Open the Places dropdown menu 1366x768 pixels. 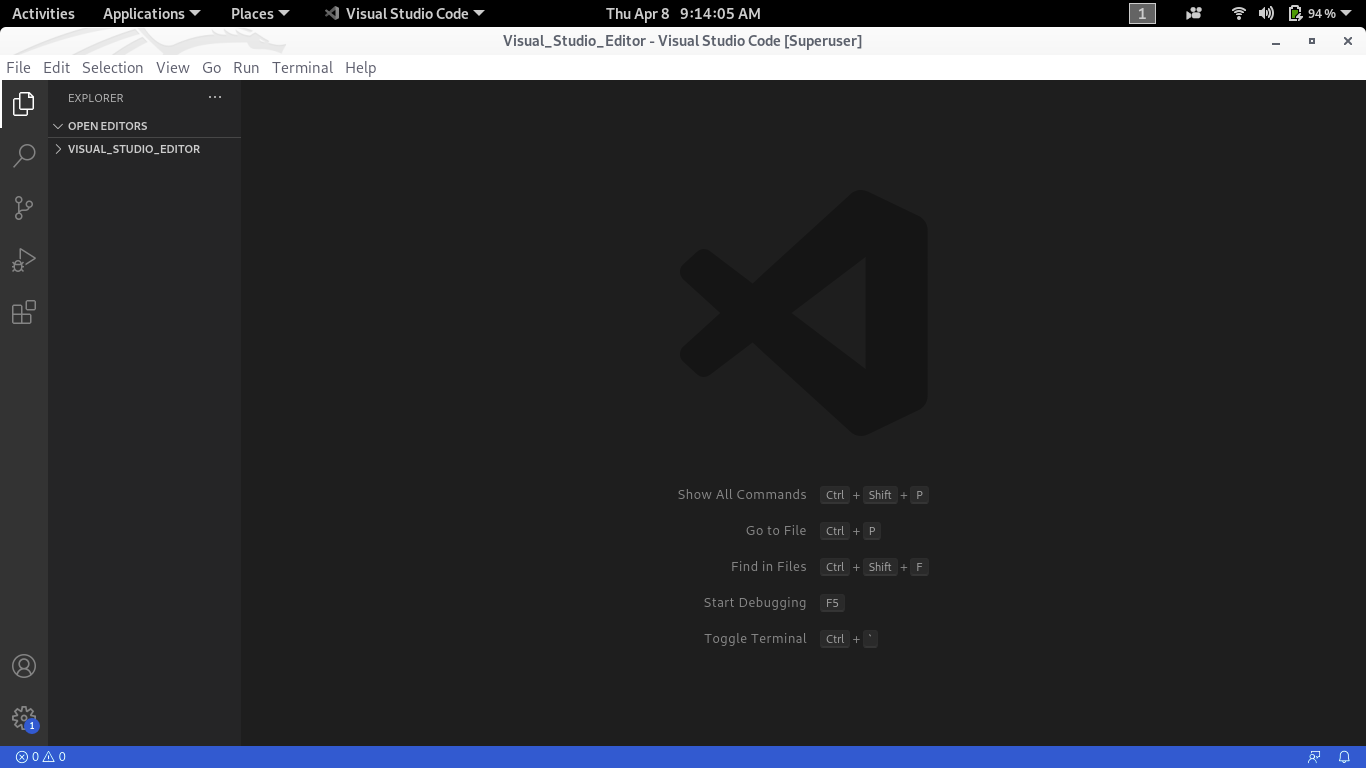pyautogui.click(x=260, y=13)
